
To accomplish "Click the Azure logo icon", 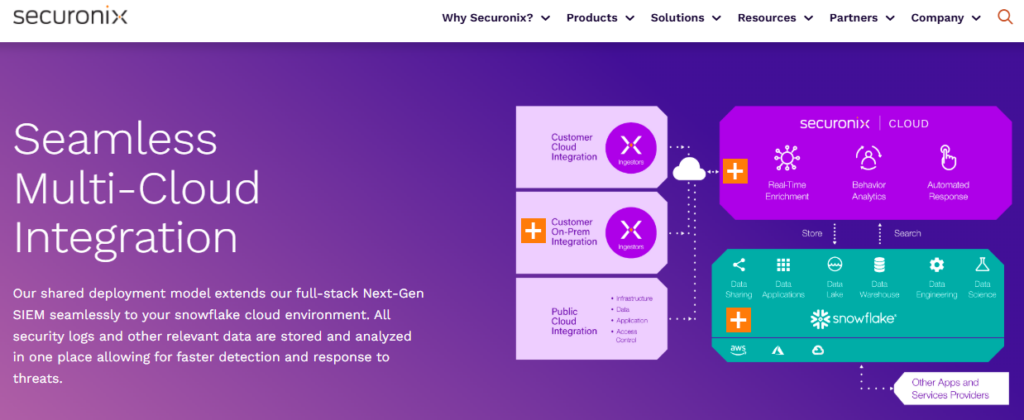I will coord(778,350).
